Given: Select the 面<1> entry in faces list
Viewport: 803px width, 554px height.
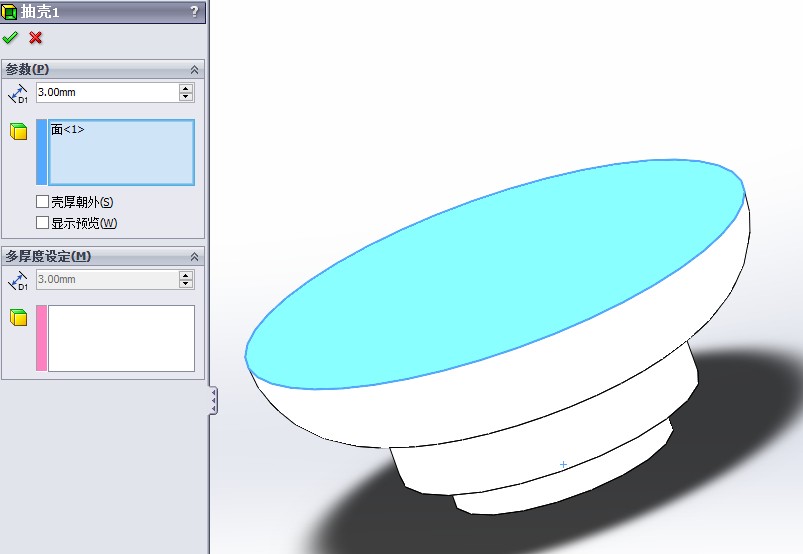Looking at the screenshot, I should (x=68, y=130).
